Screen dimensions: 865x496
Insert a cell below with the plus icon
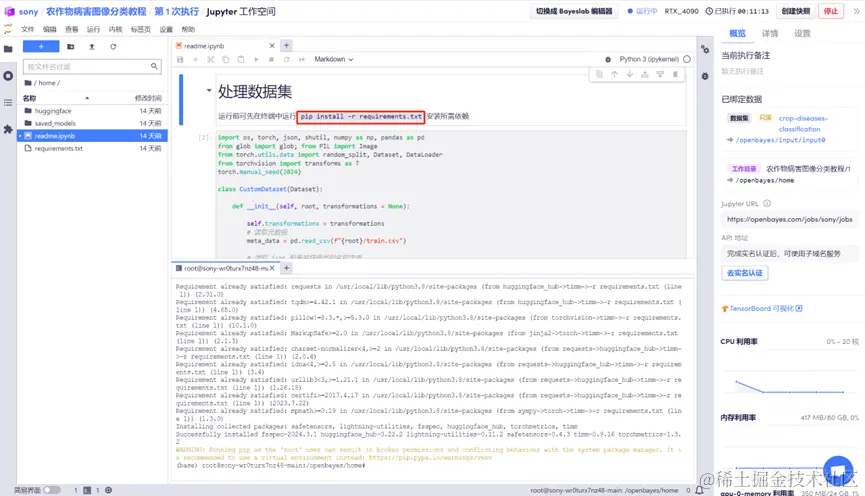195,59
